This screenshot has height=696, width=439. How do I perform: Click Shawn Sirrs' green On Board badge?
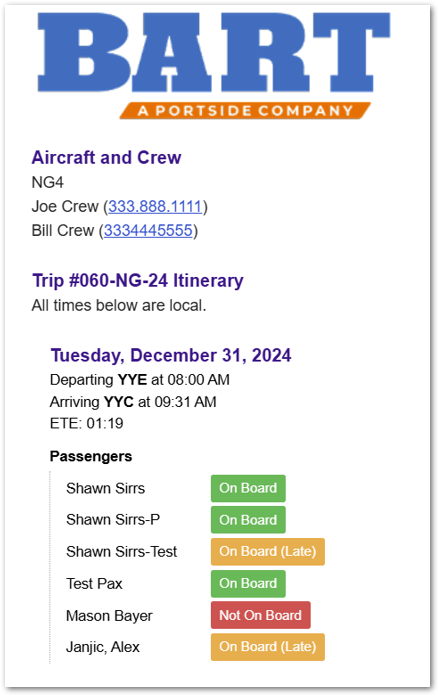[x=248, y=488]
